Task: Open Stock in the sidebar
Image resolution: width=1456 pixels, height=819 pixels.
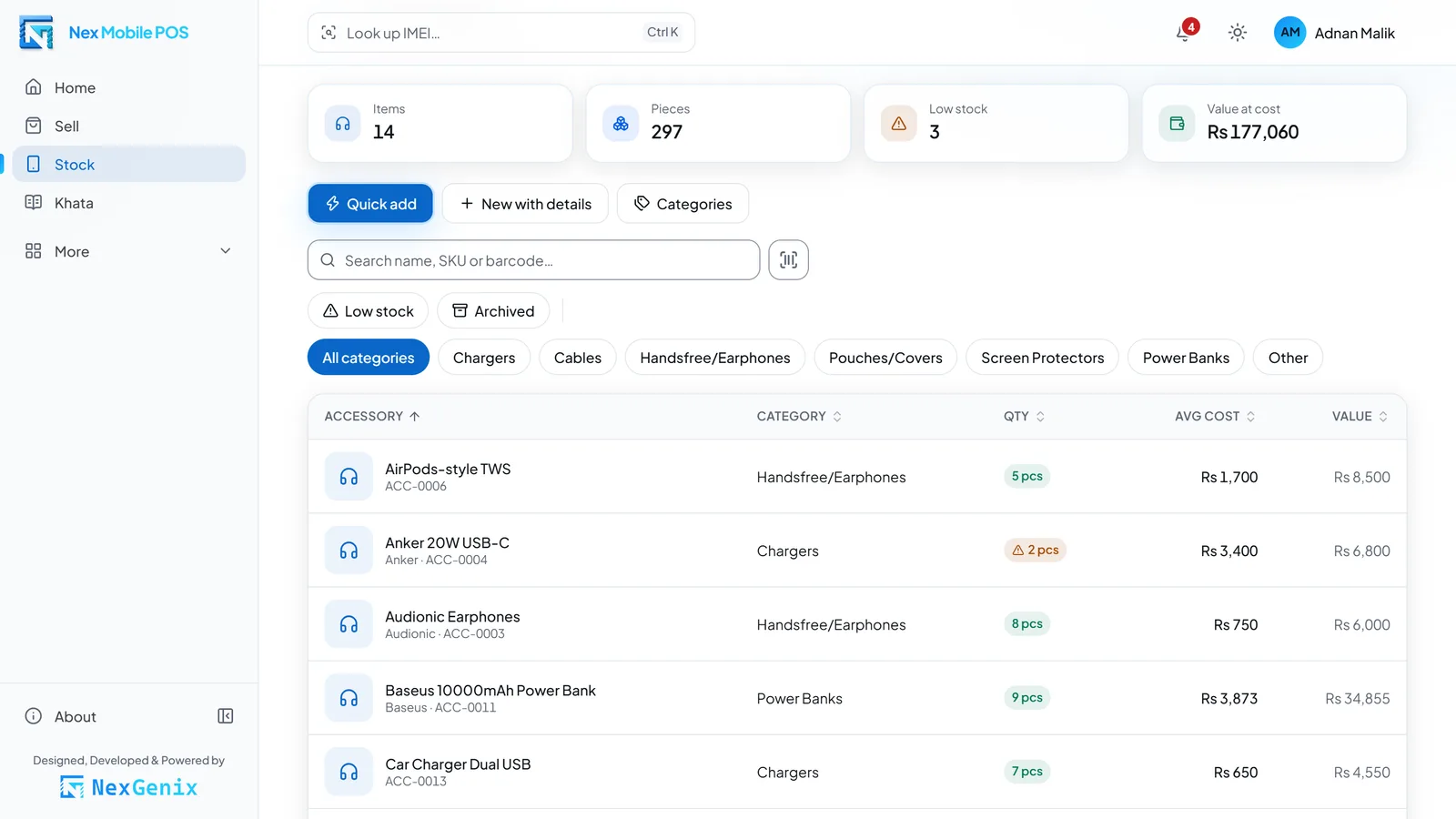Action: click(x=128, y=164)
